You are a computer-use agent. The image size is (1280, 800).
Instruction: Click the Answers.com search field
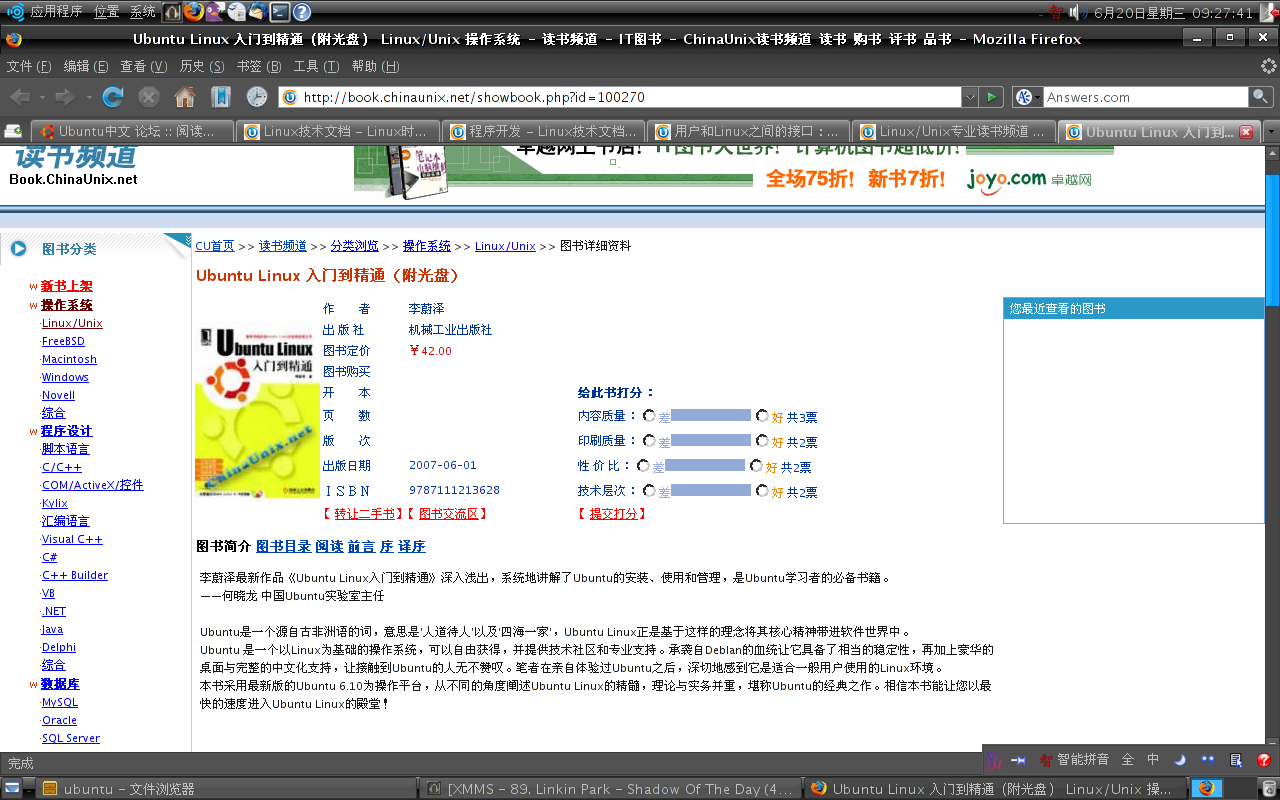(x=1146, y=97)
